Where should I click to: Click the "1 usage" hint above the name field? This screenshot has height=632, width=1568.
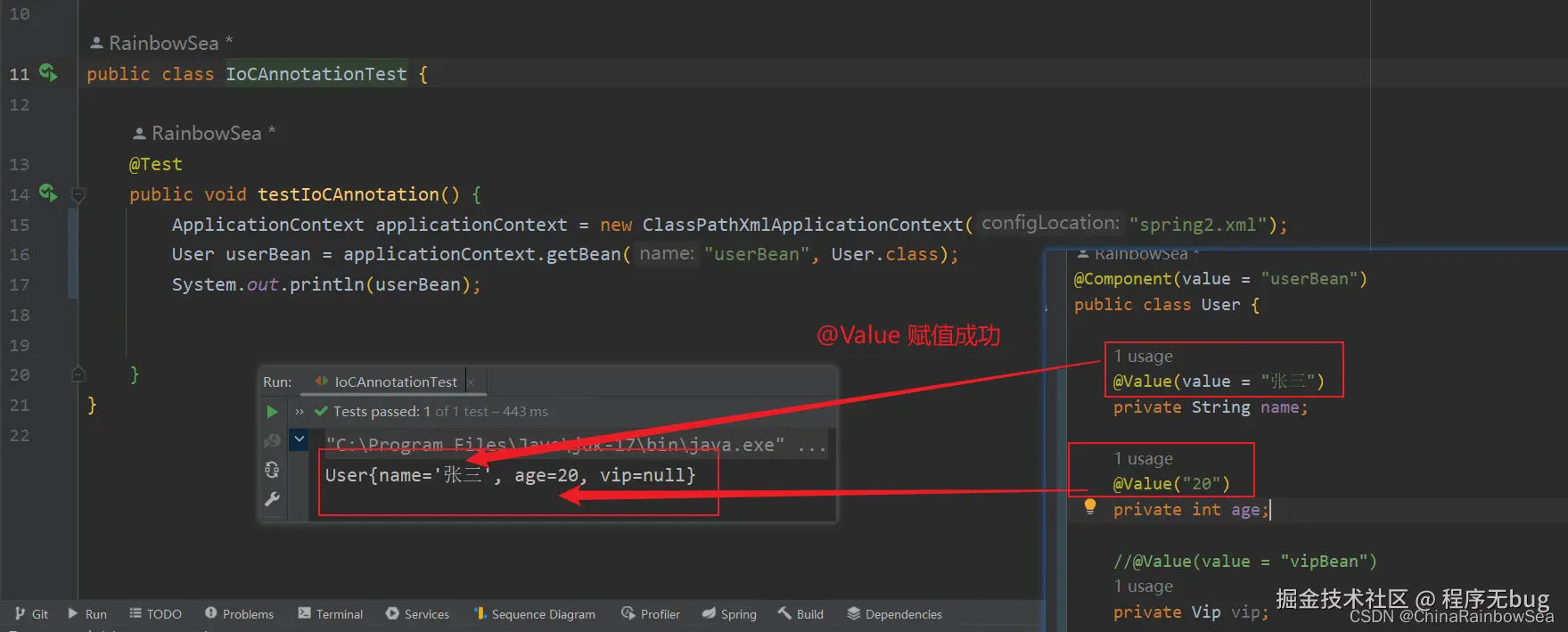click(x=1143, y=356)
